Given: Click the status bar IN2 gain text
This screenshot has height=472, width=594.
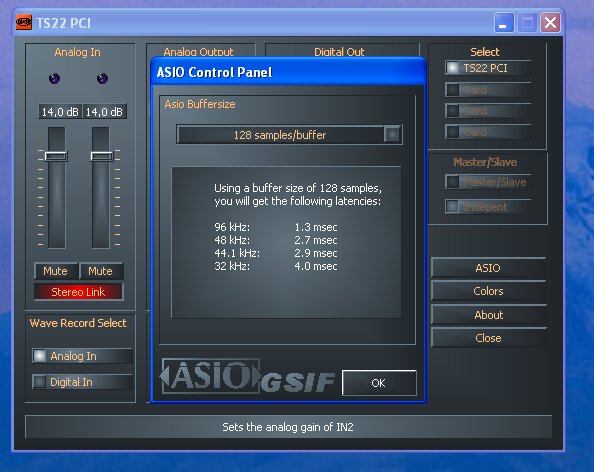Looking at the screenshot, I should 288,427.
